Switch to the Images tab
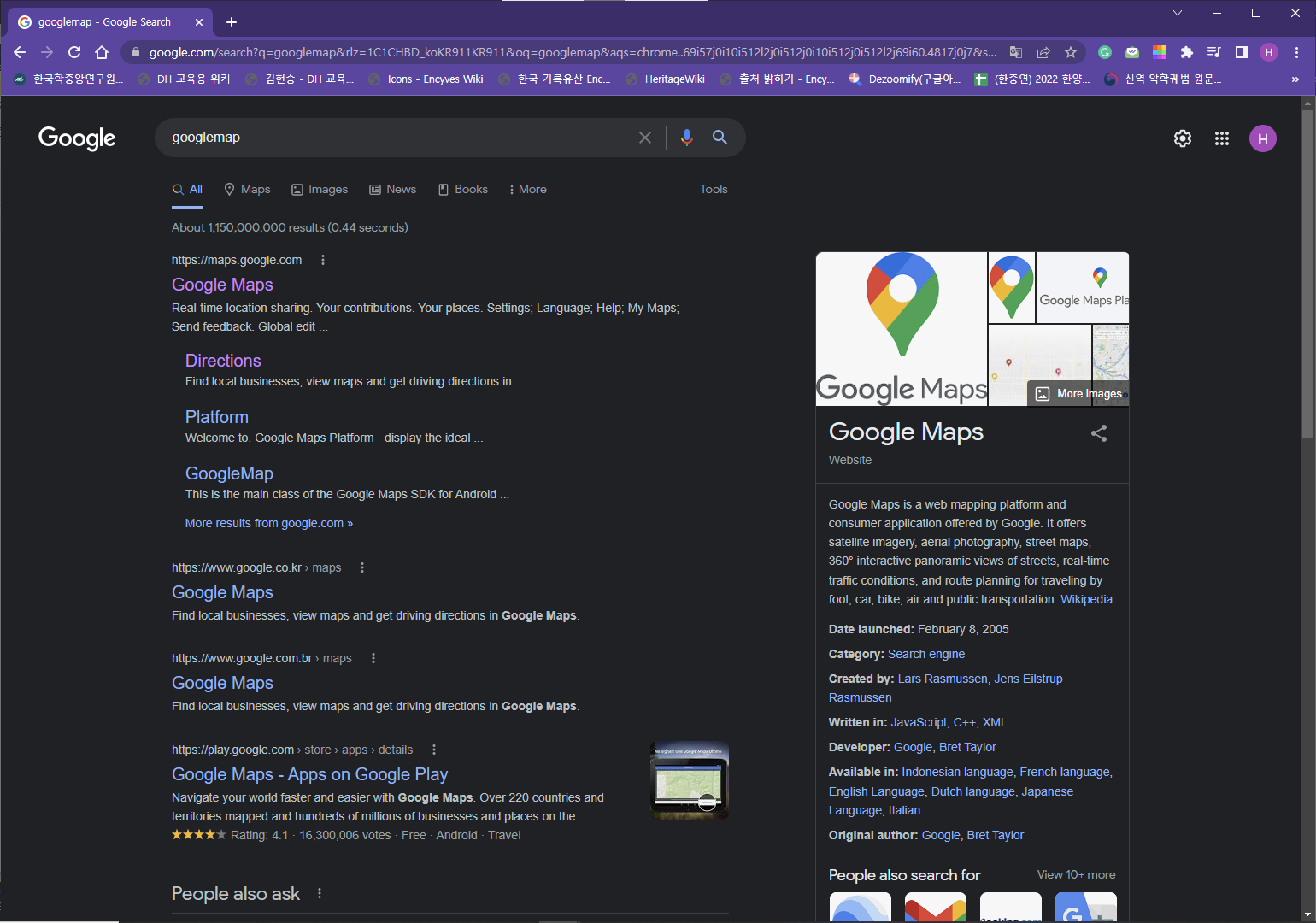The image size is (1316, 923). tap(320, 190)
